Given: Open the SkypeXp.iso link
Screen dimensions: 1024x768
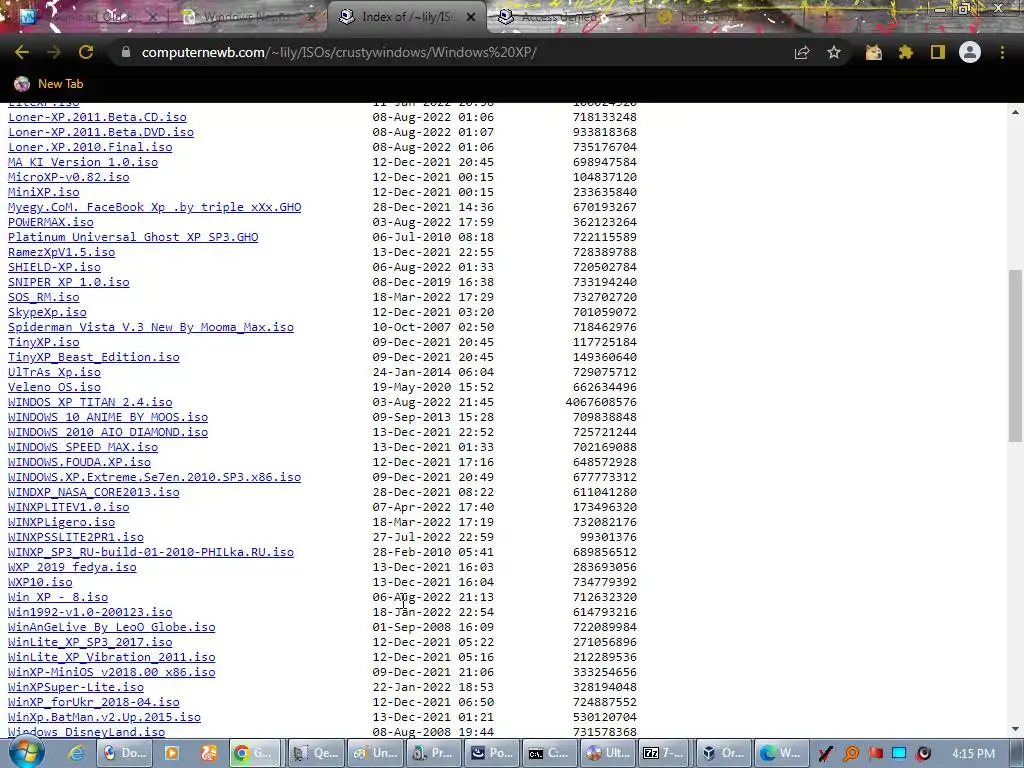Looking at the screenshot, I should 47,312.
